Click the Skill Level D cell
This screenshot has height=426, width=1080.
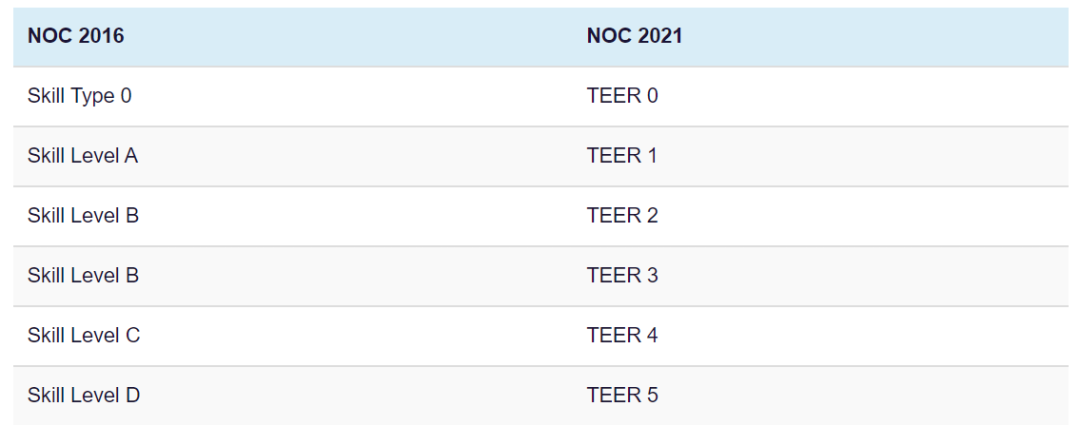click(293, 396)
